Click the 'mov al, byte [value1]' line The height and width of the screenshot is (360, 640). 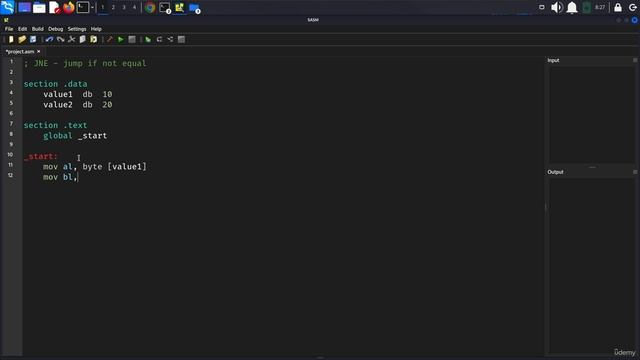95,167
